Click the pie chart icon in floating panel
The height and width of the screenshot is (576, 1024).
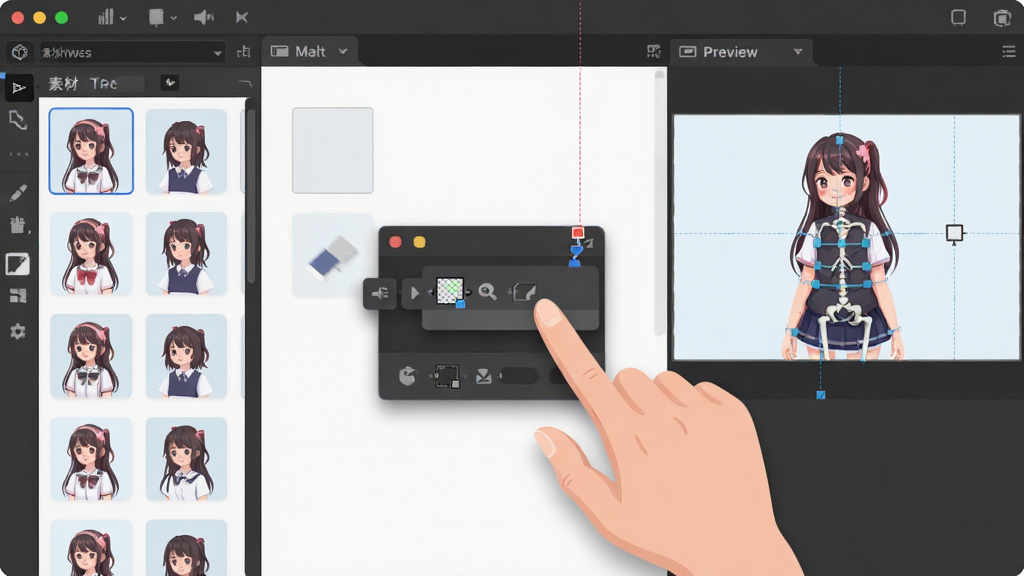408,376
